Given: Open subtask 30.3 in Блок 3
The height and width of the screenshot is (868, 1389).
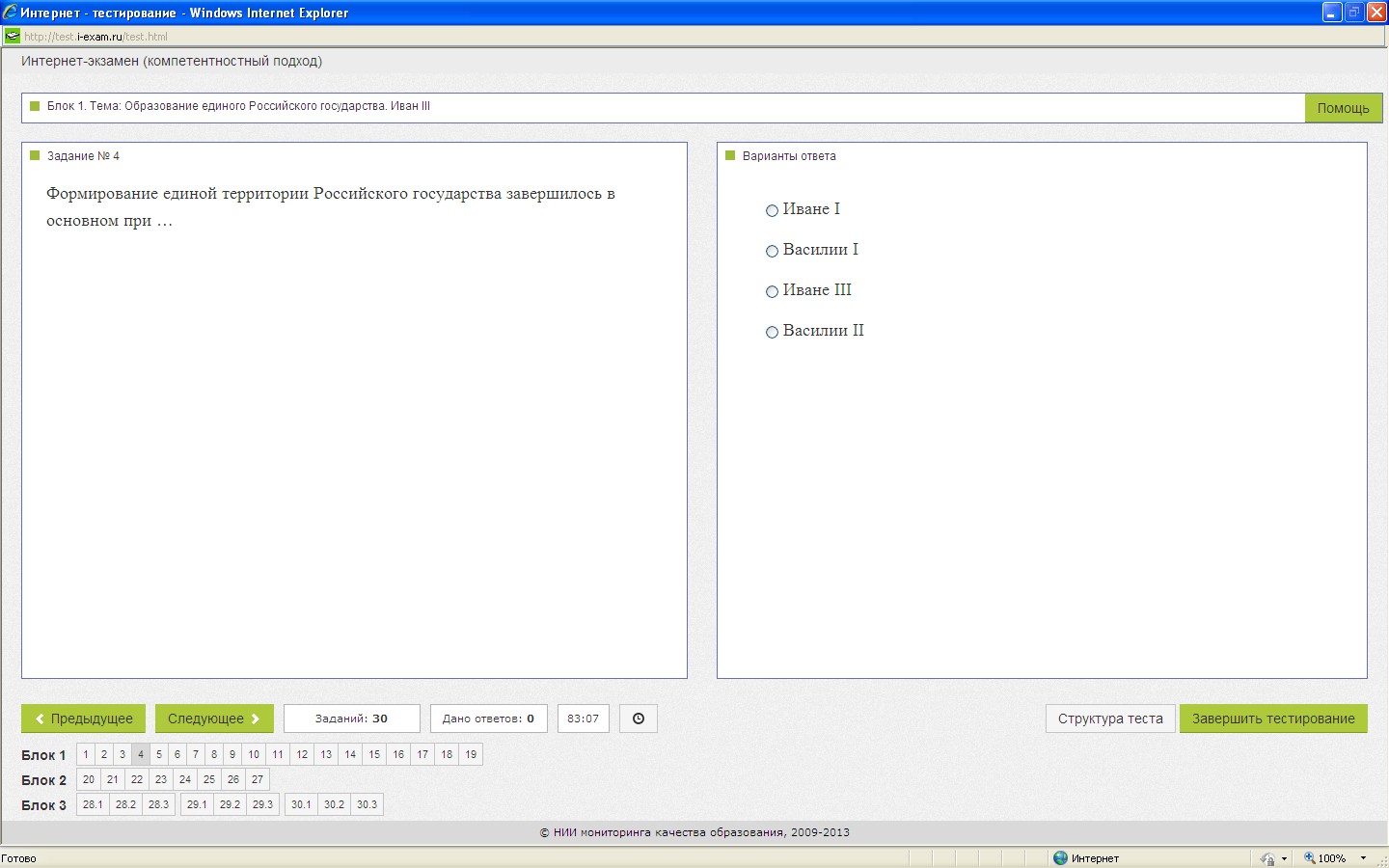Looking at the screenshot, I should [367, 804].
